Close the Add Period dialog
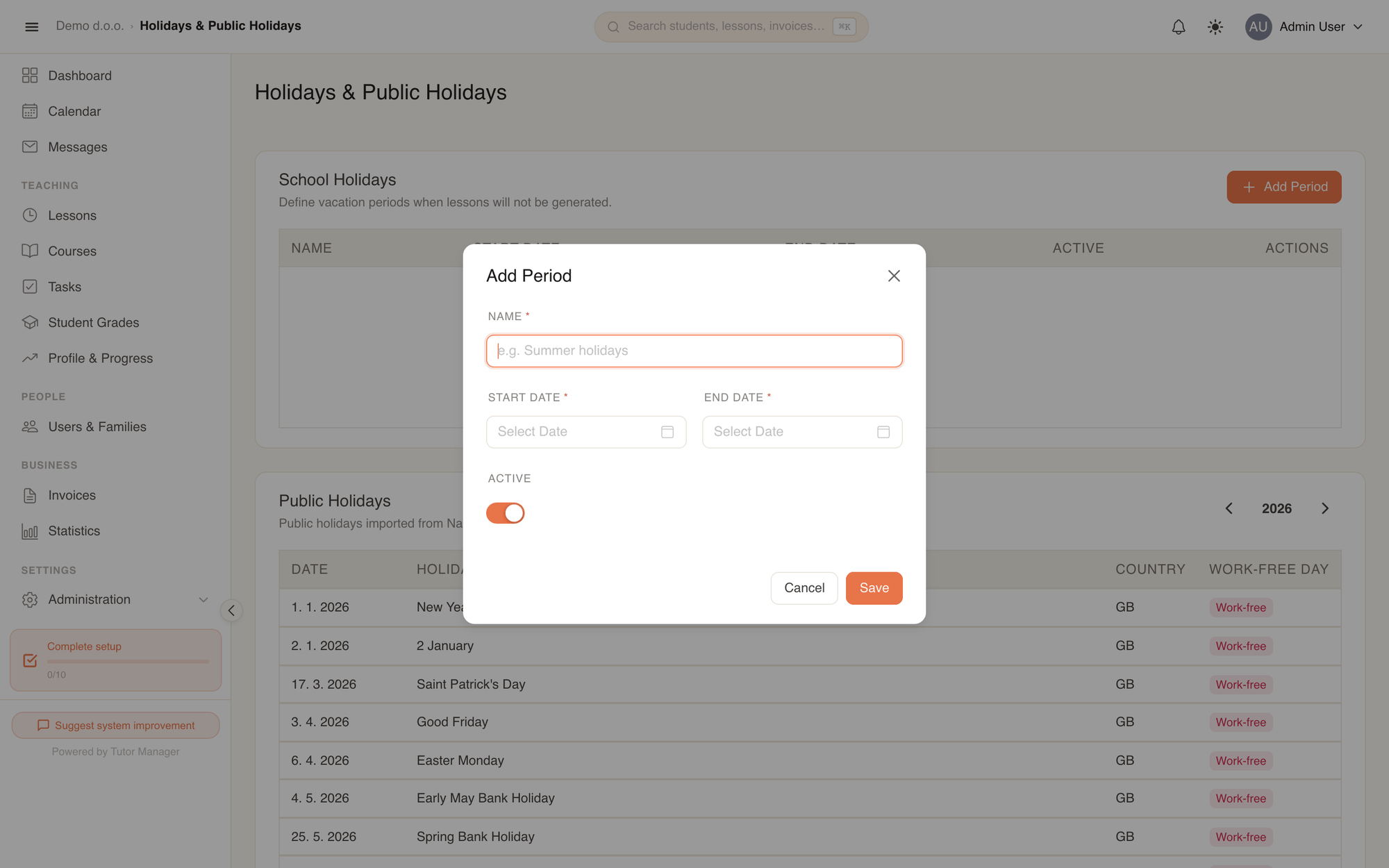The height and width of the screenshot is (868, 1389). click(x=894, y=276)
